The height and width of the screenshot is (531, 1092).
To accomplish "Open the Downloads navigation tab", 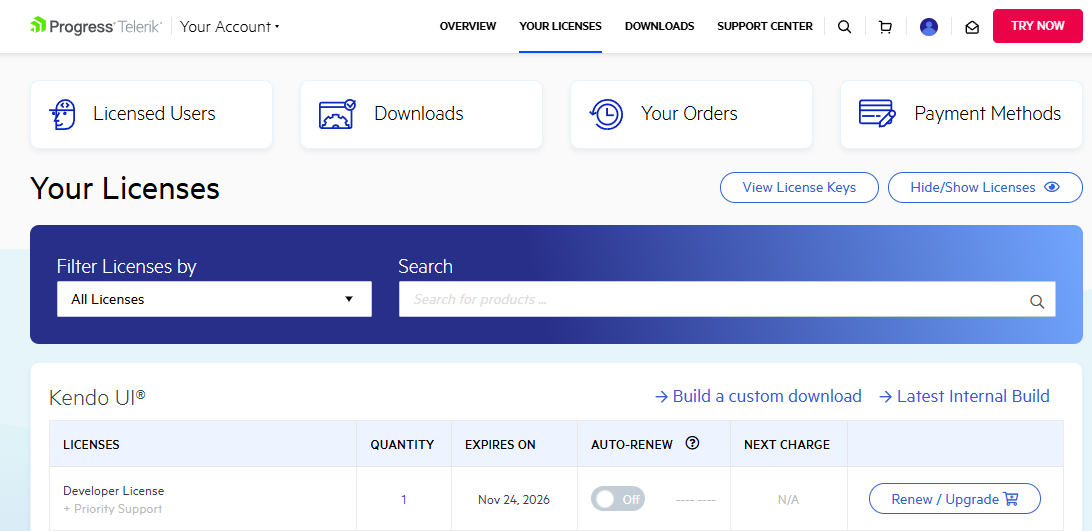I will click(660, 26).
